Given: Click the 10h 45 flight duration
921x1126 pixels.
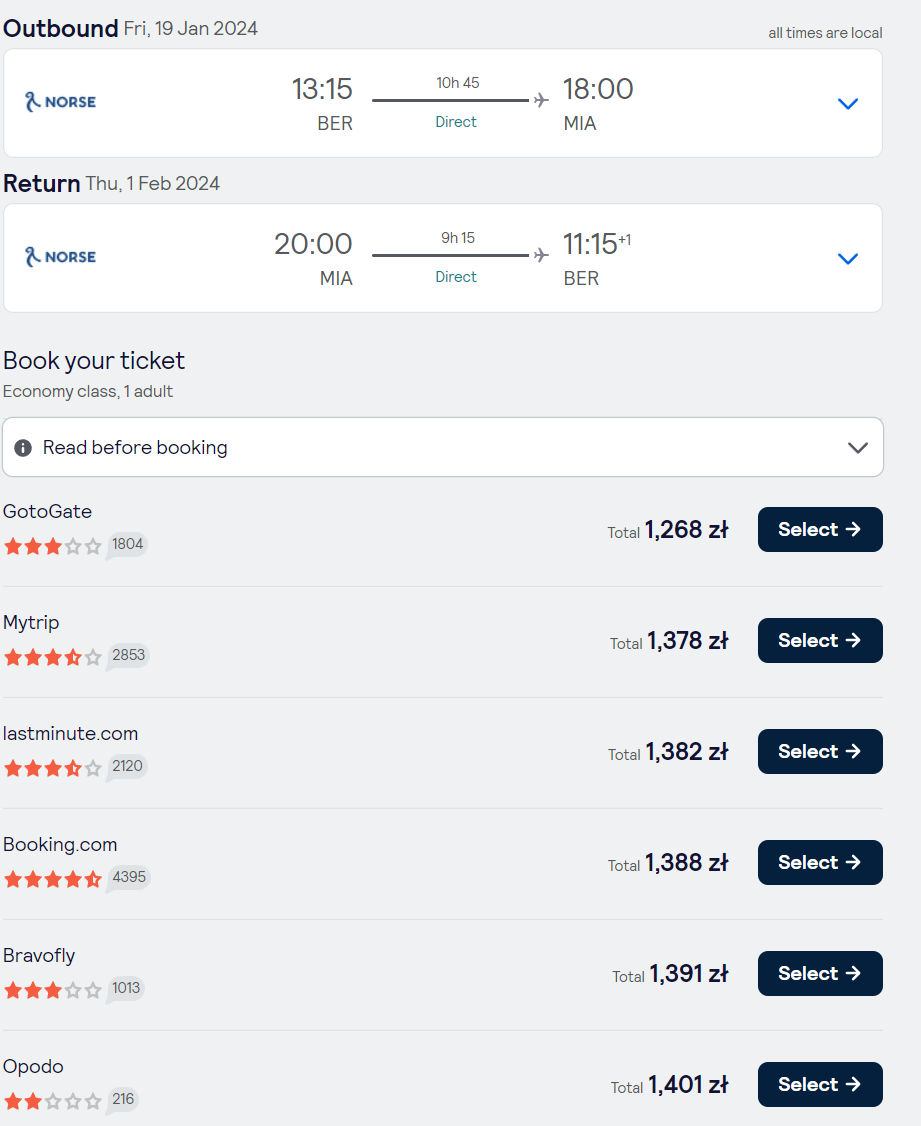Looking at the screenshot, I should (458, 83).
